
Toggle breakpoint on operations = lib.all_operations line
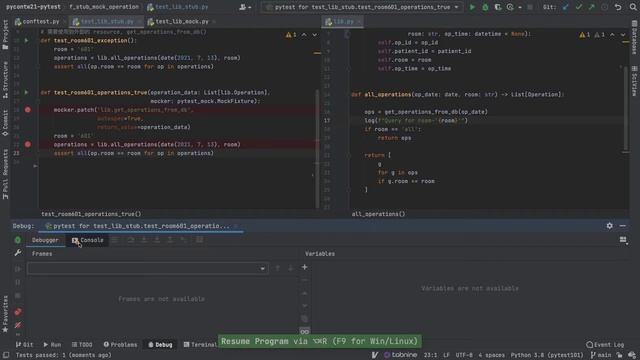[x=27, y=144]
